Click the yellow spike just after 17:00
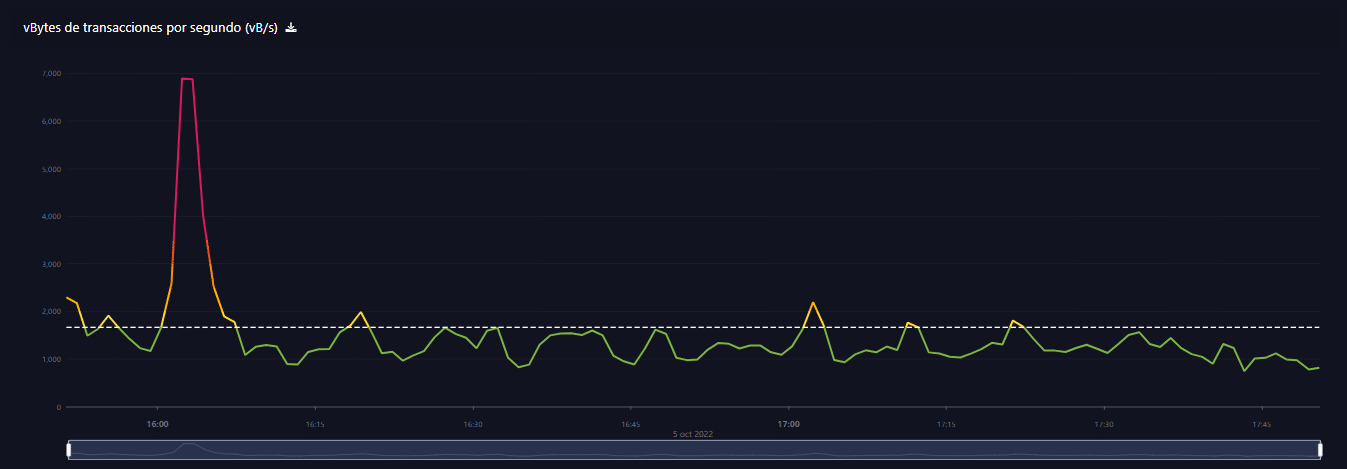The height and width of the screenshot is (469, 1347). tap(813, 303)
